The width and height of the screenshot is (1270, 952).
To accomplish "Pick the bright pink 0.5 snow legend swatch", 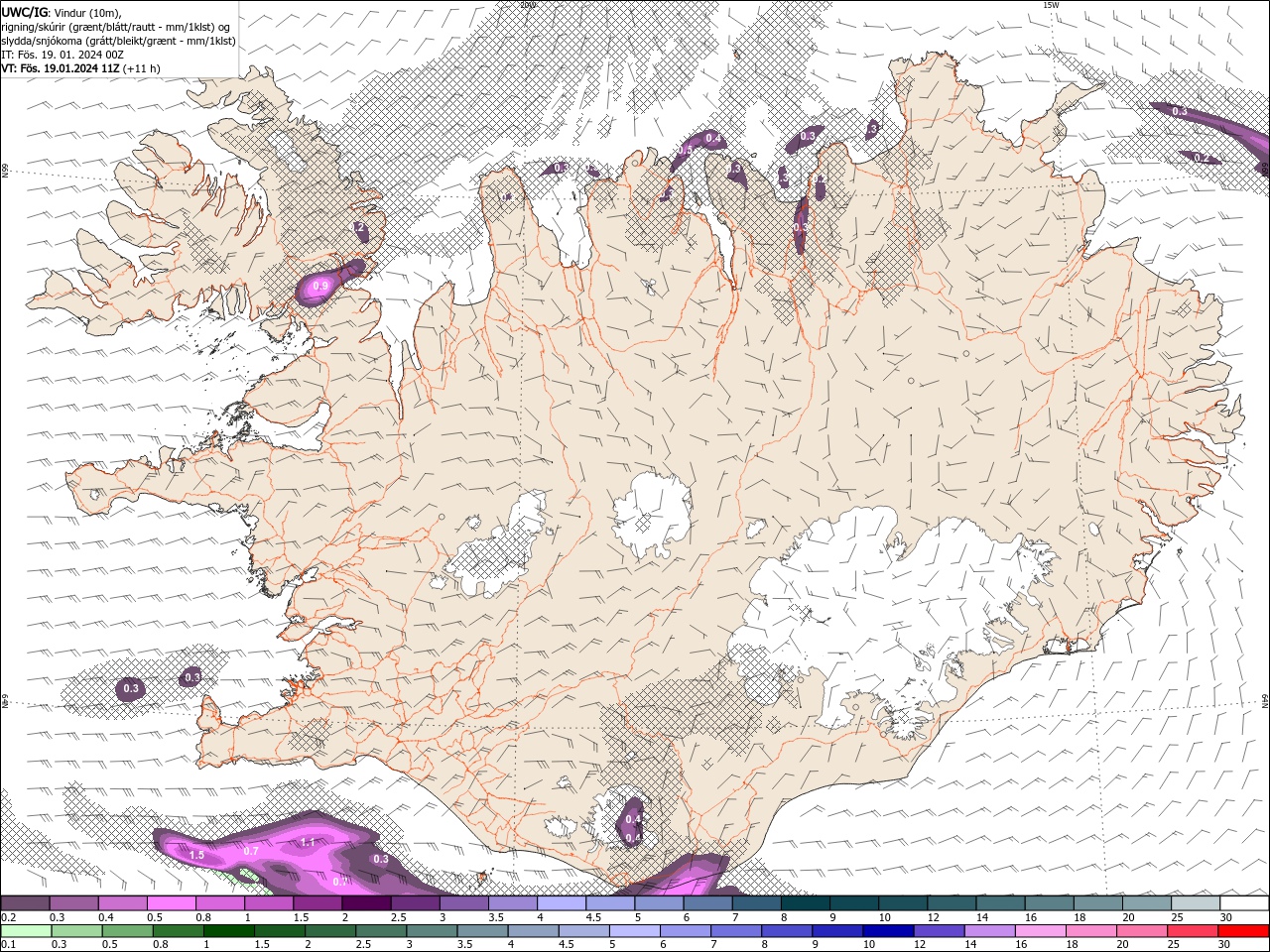I will 172,903.
